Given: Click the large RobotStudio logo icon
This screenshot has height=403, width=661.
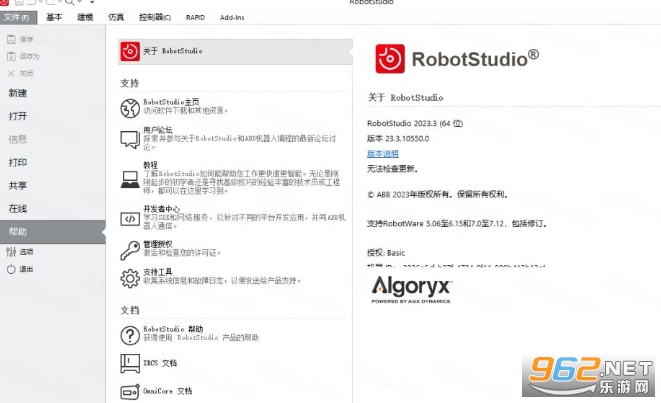Looking at the screenshot, I should pos(390,59).
